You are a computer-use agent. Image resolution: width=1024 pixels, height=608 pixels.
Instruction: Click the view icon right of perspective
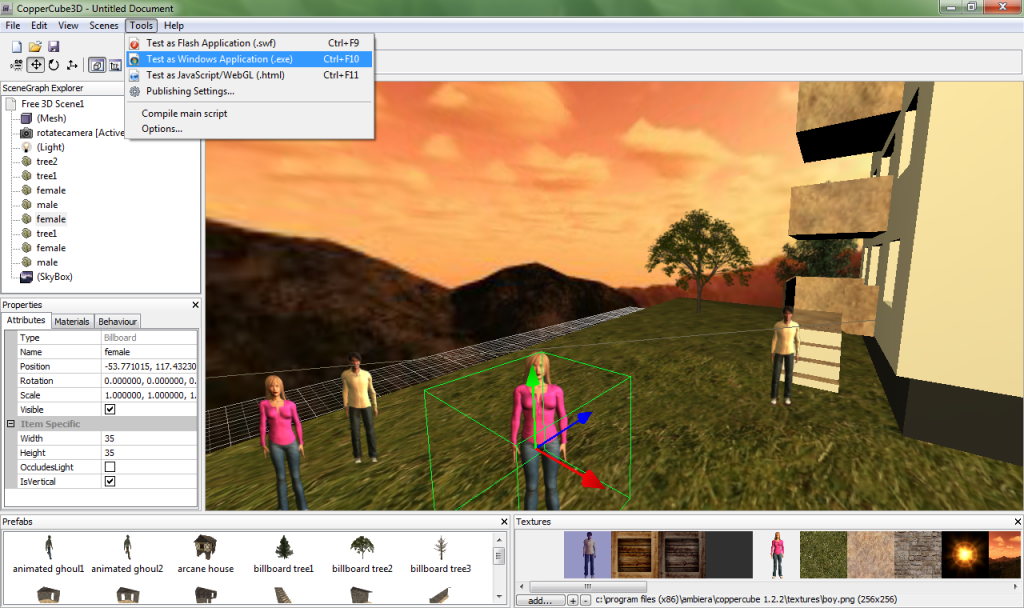pos(115,65)
